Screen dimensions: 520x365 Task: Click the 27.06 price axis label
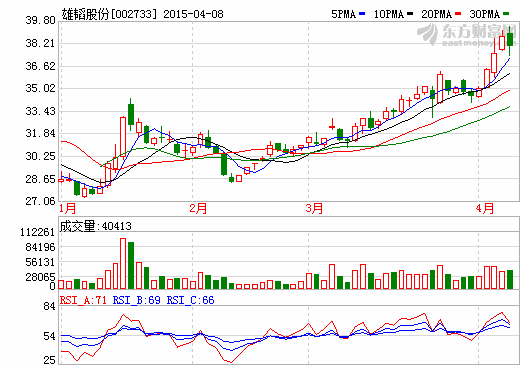tap(40, 201)
